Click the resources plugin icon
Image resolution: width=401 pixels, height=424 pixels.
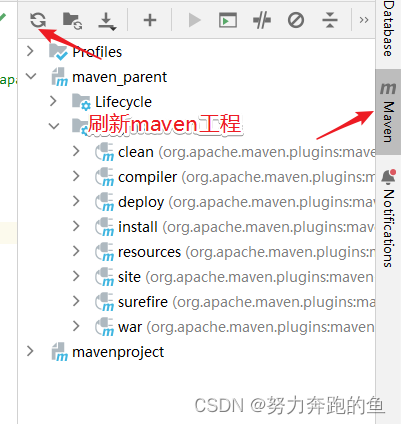[x=104, y=252]
